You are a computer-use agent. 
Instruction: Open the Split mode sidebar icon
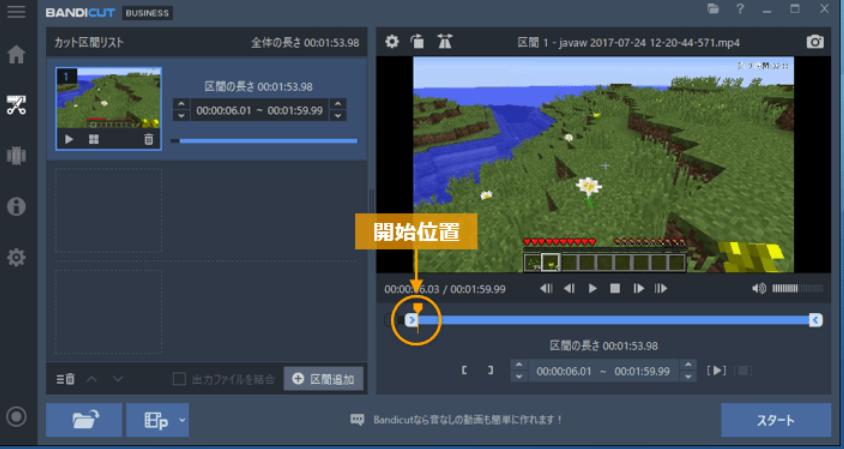pyautogui.click(x=16, y=156)
